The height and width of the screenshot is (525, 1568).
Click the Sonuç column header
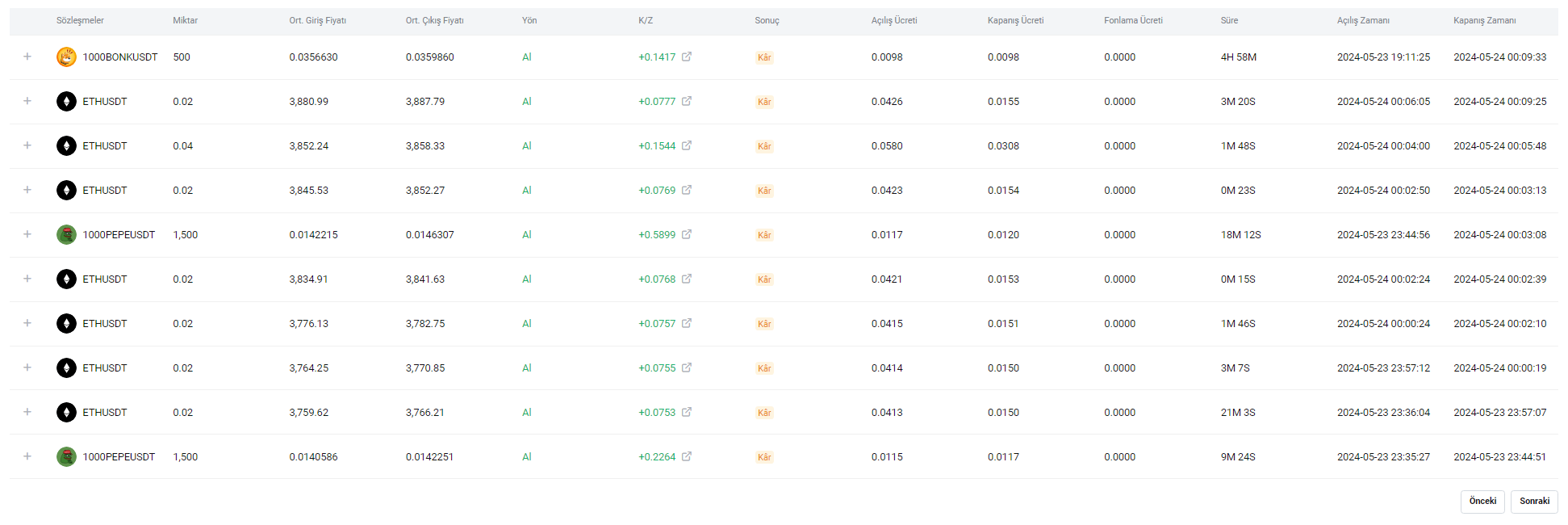pyautogui.click(x=767, y=20)
